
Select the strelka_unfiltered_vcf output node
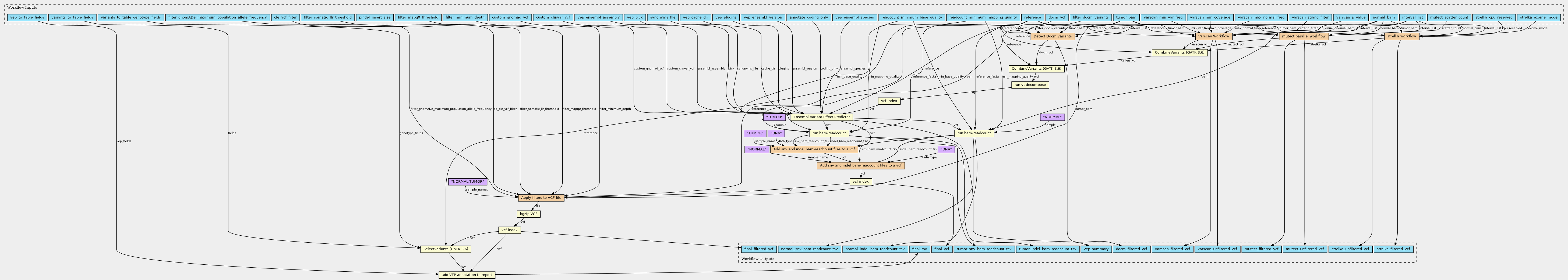tap(1351, 249)
